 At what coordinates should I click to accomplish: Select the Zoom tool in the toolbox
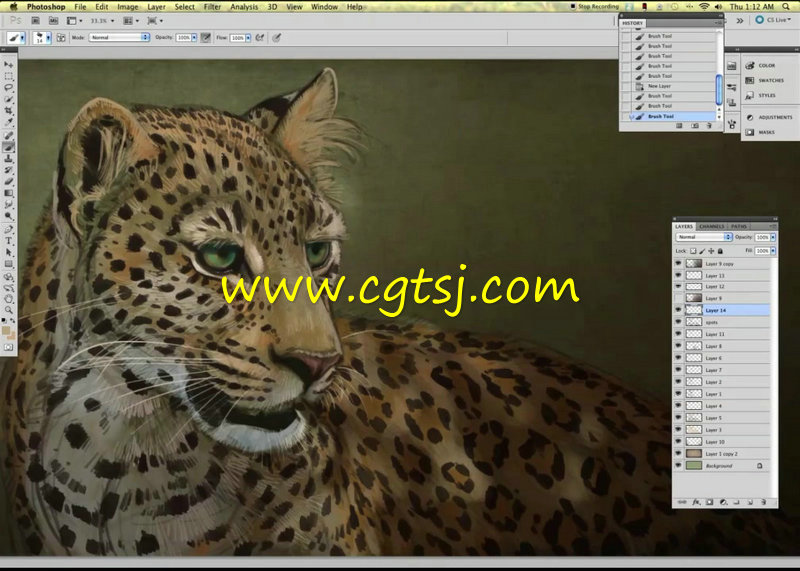[x=9, y=310]
